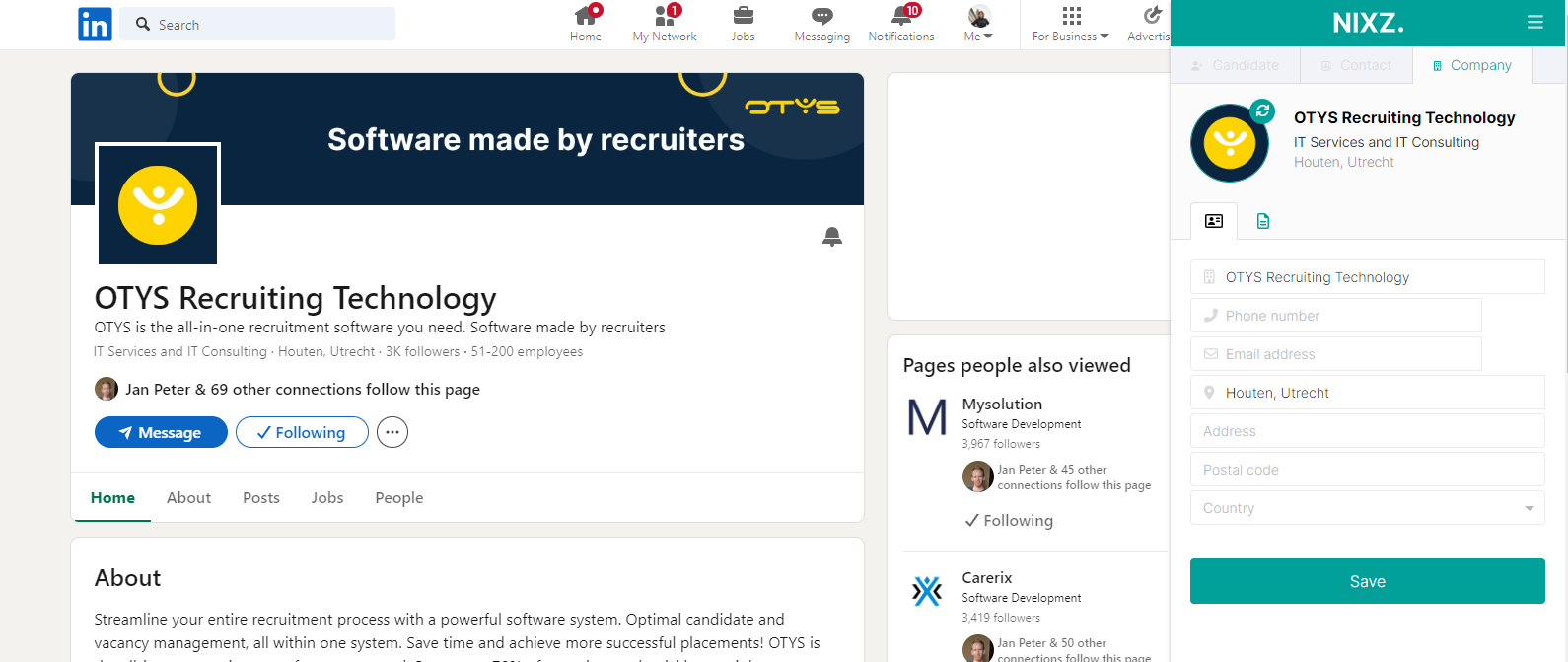Edit the OTYS Recruiting Technology name field
Image resolution: width=1568 pixels, height=662 pixels.
(x=1368, y=277)
